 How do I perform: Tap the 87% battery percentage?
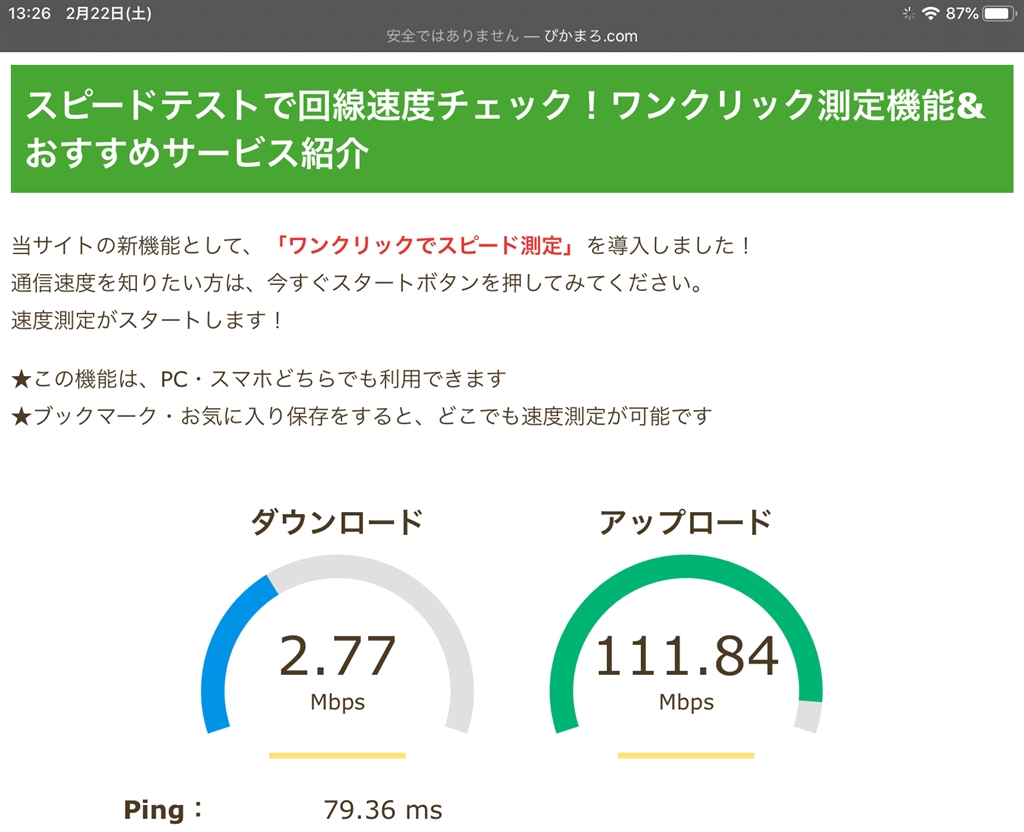tap(962, 13)
